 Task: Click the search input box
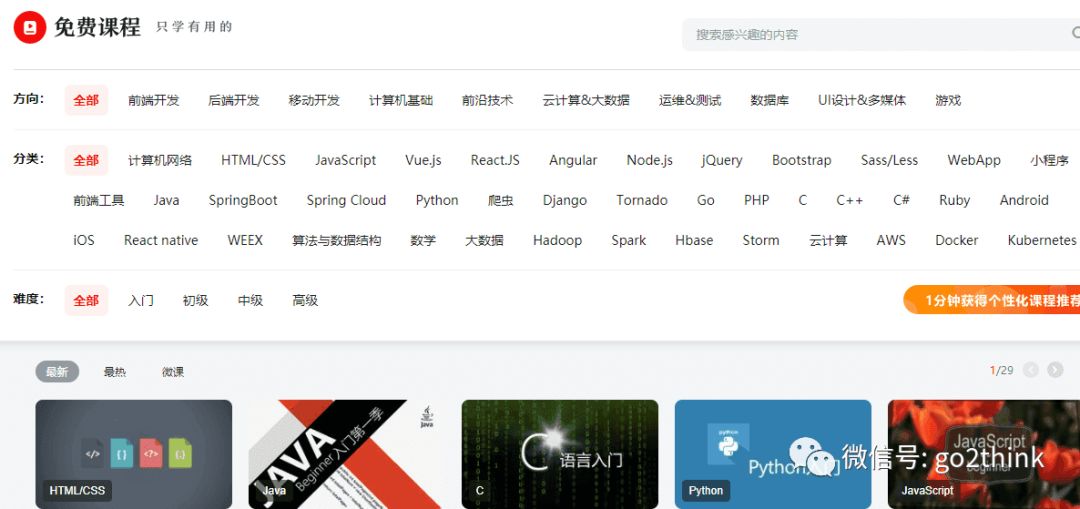tap(881, 34)
